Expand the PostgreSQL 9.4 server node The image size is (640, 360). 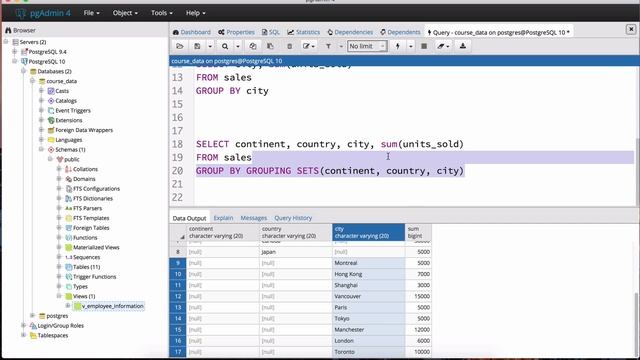click(15, 51)
